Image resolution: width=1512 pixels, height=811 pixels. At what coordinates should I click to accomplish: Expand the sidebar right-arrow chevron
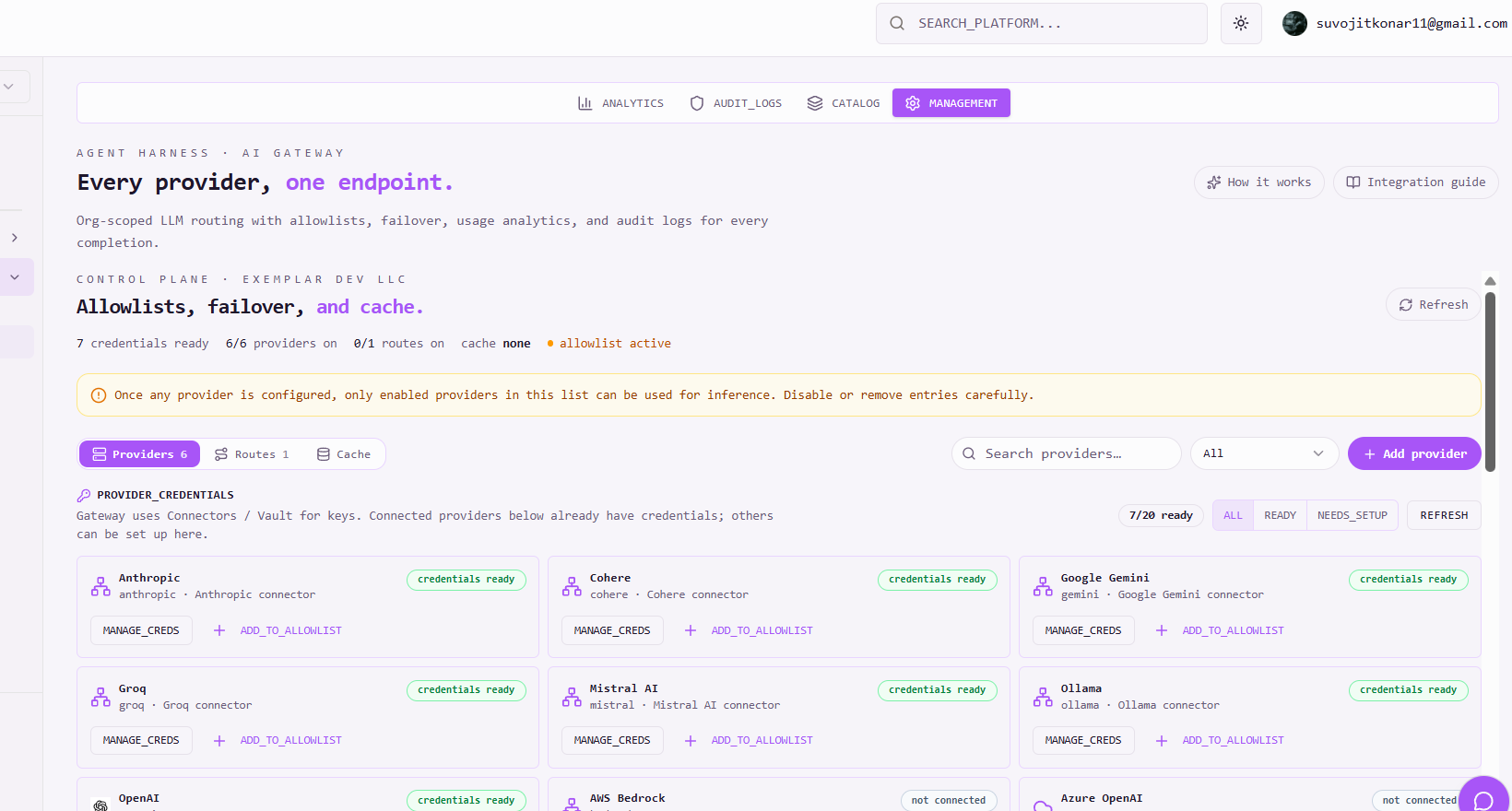[15, 238]
